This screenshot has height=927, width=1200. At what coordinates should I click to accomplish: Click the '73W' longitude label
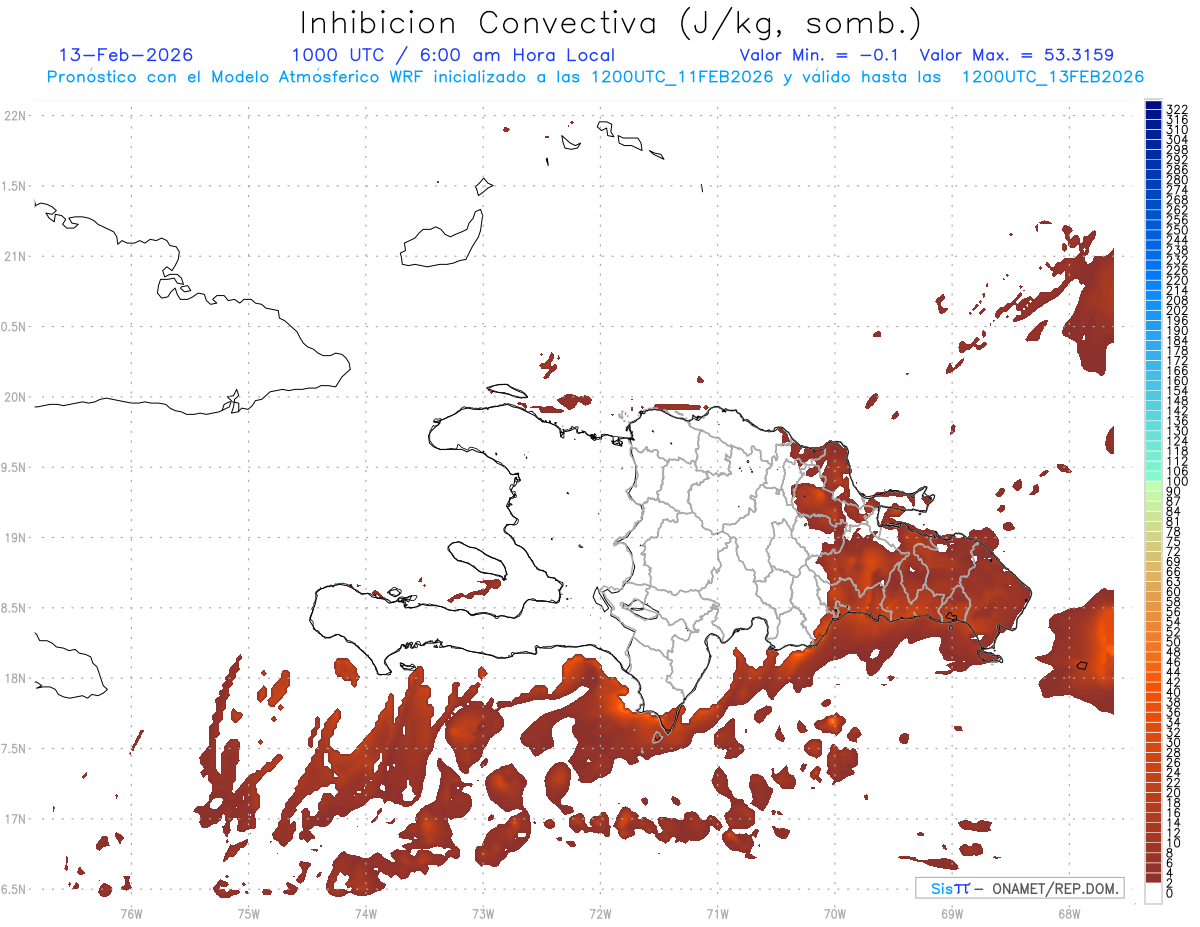(x=483, y=914)
